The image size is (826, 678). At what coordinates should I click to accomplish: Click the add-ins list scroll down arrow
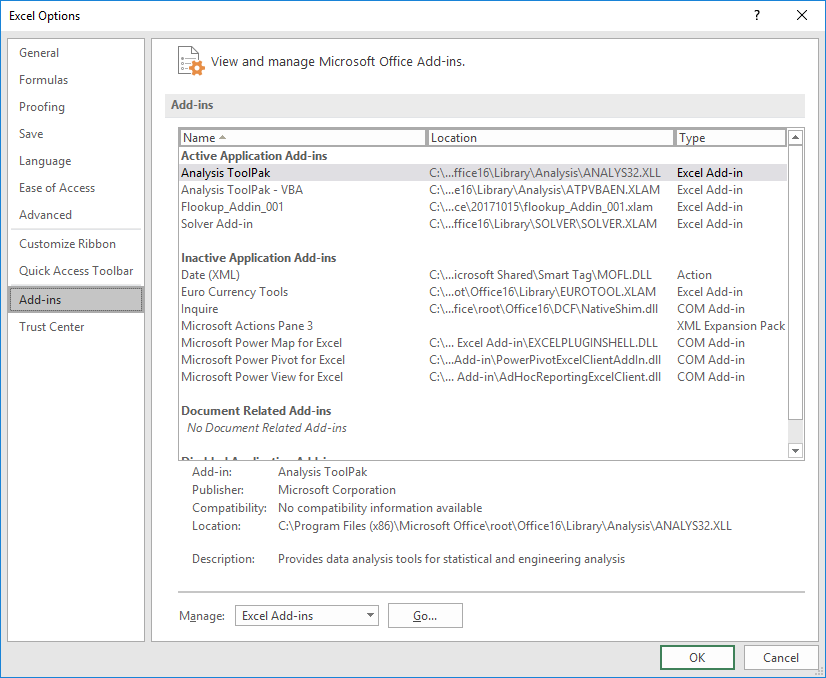click(795, 451)
